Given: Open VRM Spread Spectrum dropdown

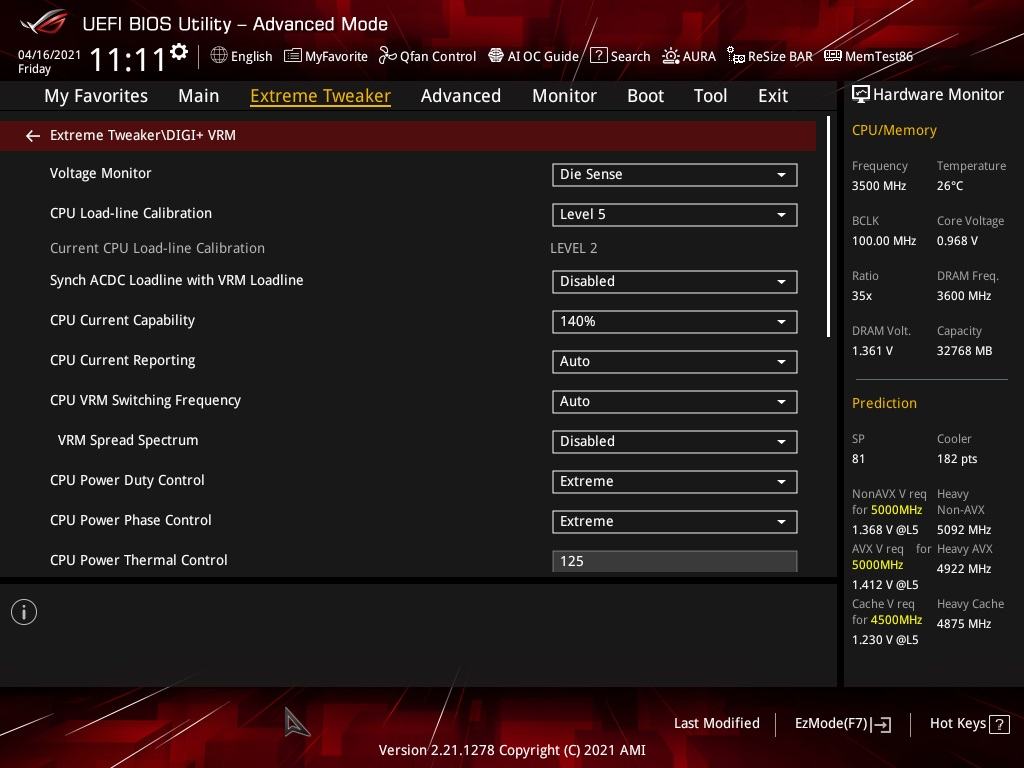Looking at the screenshot, I should pos(675,441).
